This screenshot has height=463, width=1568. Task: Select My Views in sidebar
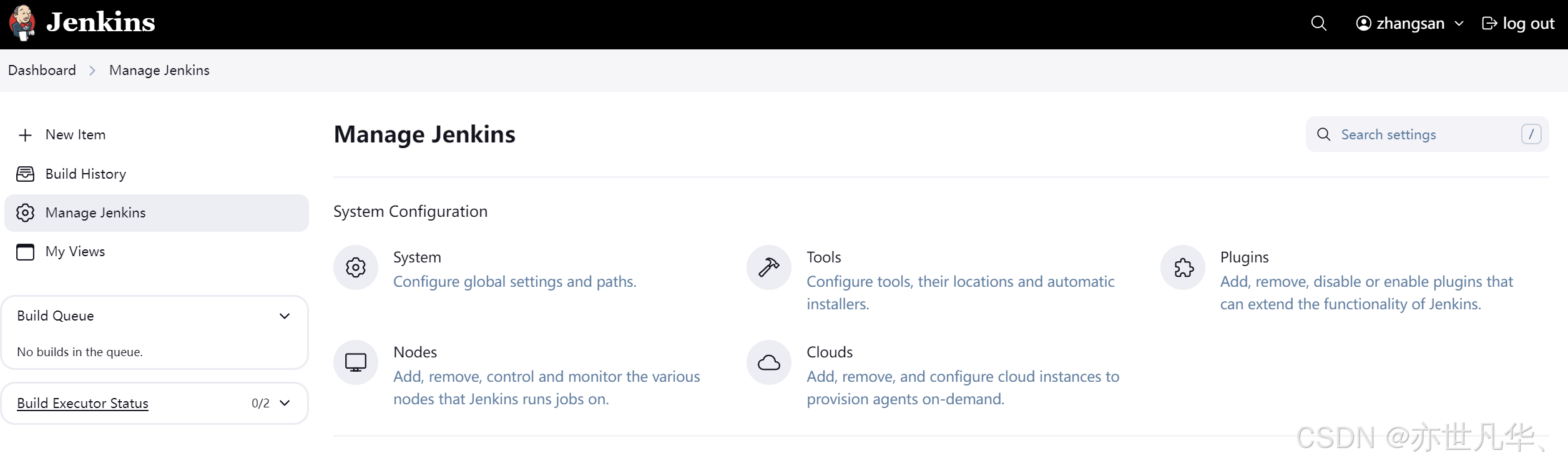(156, 252)
